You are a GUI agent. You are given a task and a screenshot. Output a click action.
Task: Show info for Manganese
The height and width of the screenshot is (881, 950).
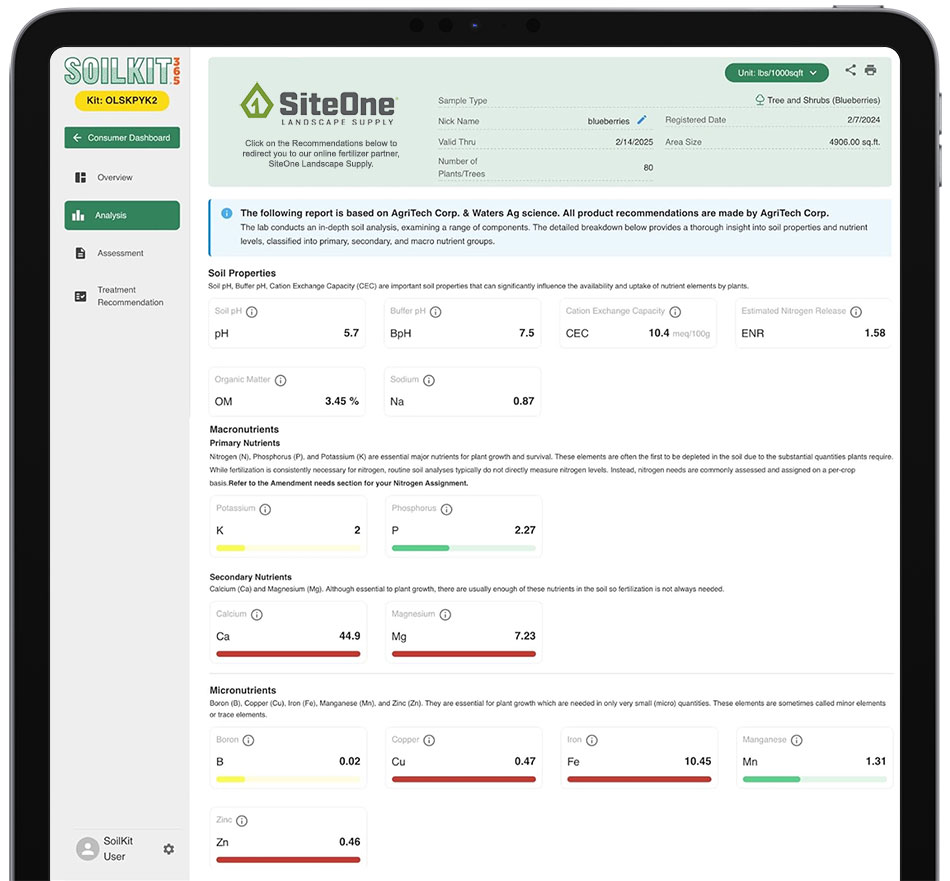click(x=797, y=740)
